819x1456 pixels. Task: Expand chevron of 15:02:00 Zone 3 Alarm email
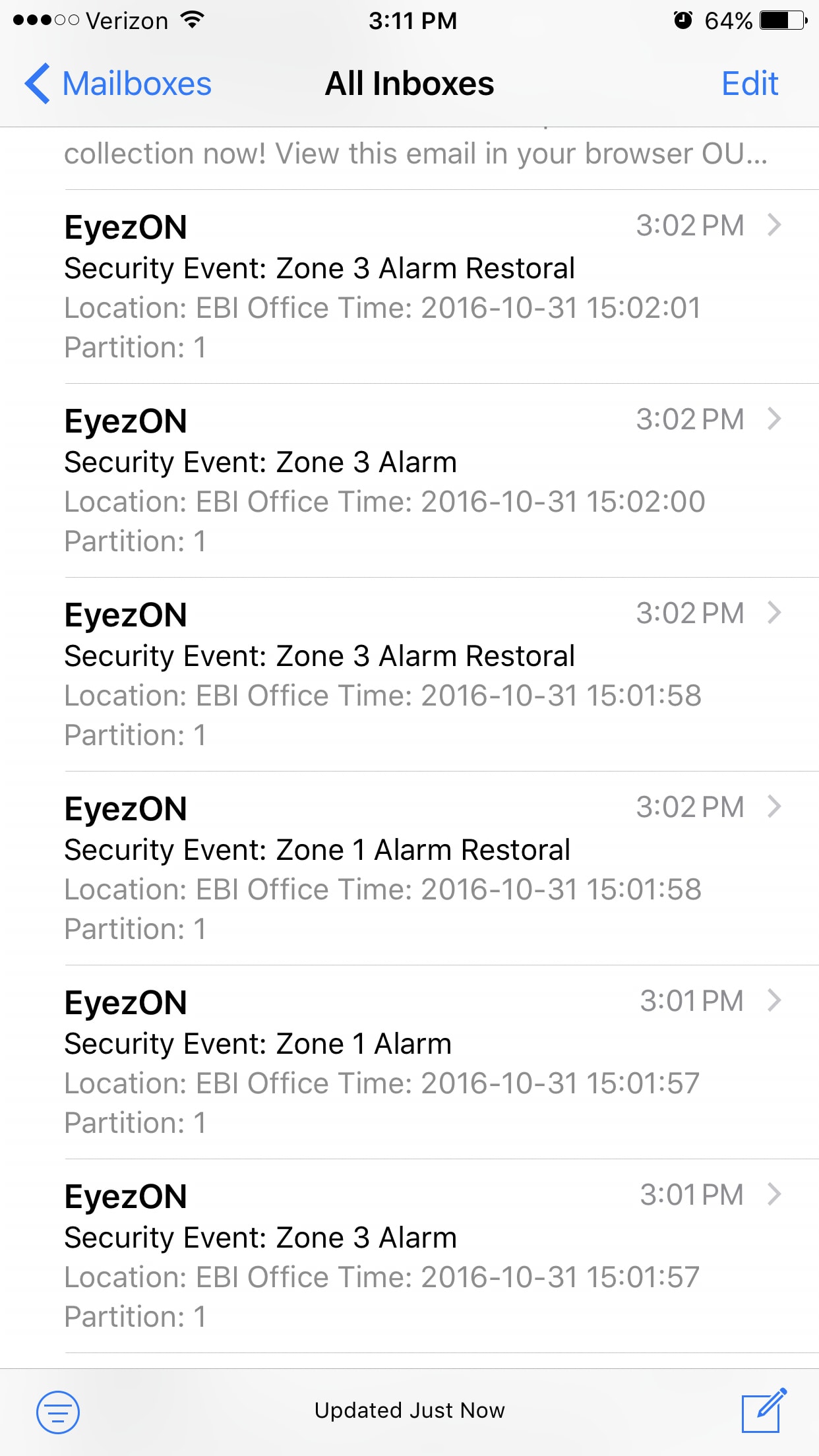[x=774, y=419]
